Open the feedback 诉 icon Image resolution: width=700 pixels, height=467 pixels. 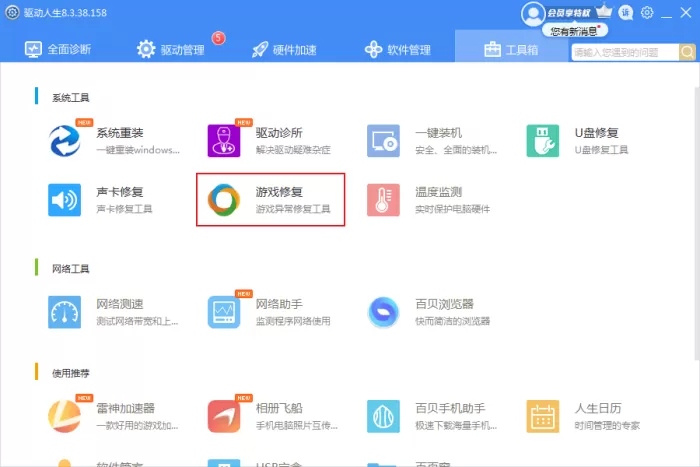pyautogui.click(x=626, y=13)
